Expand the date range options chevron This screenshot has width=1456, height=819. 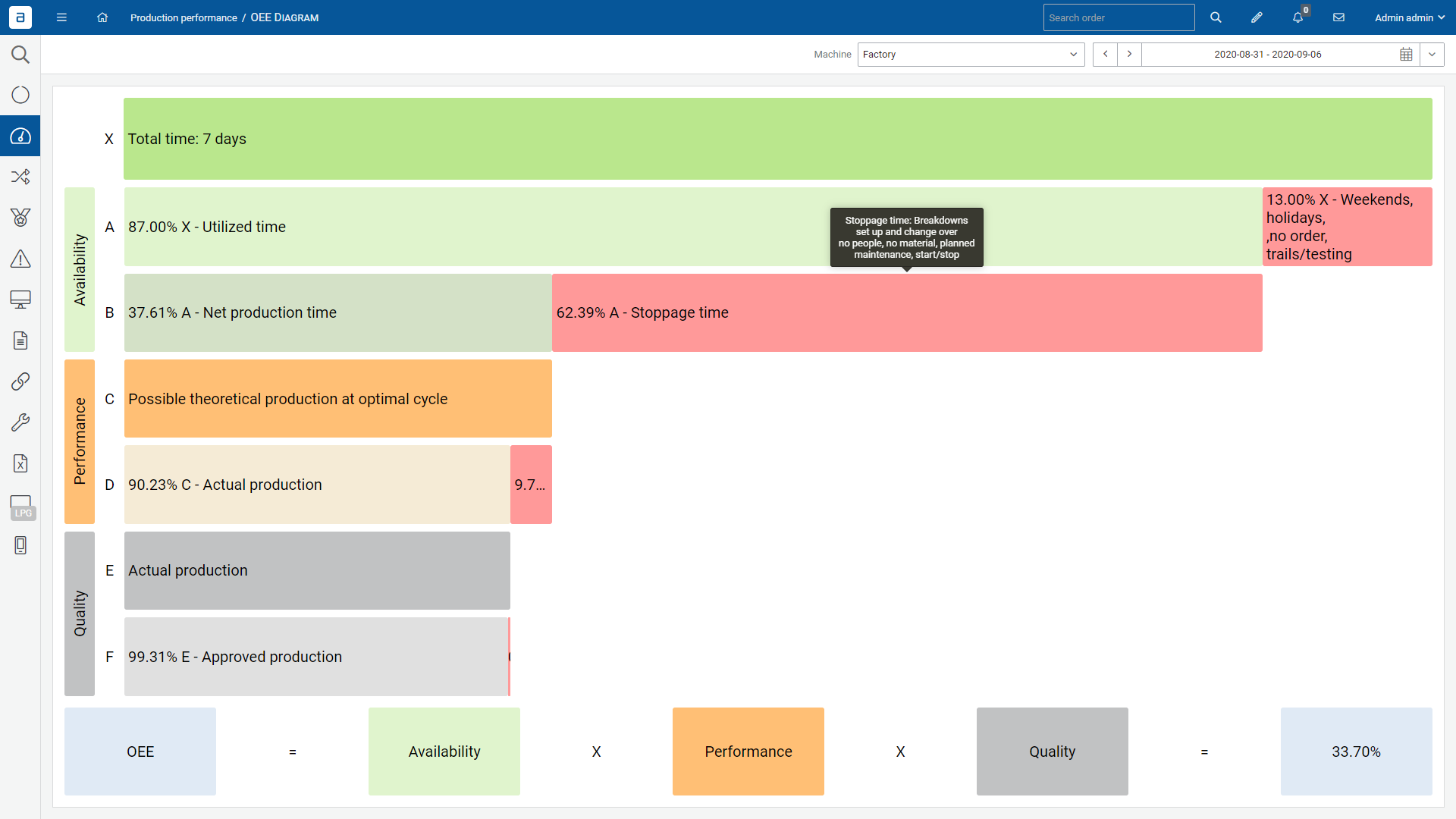pos(1432,55)
